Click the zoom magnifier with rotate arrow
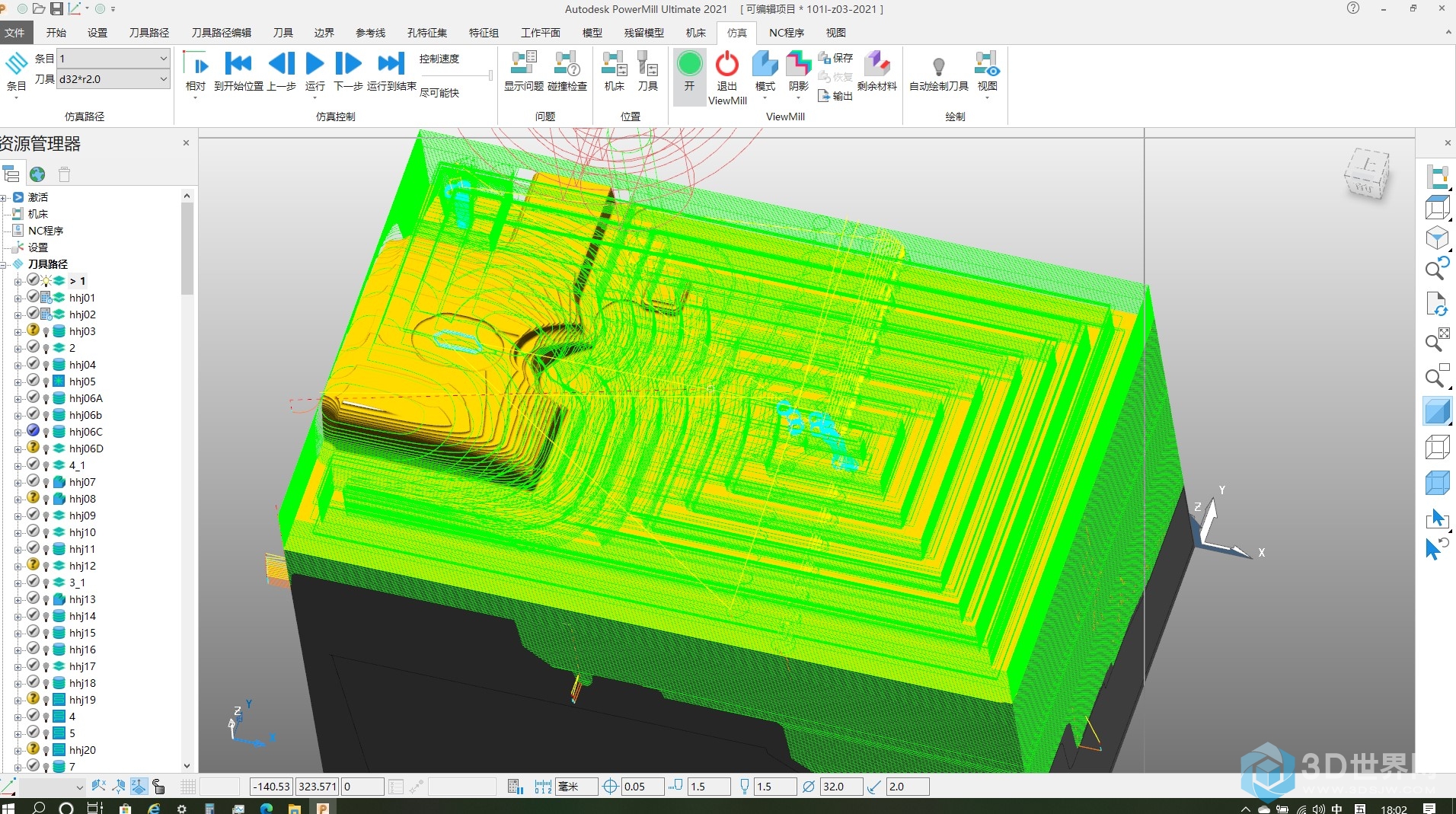Image resolution: width=1456 pixels, height=814 pixels. point(1436,268)
